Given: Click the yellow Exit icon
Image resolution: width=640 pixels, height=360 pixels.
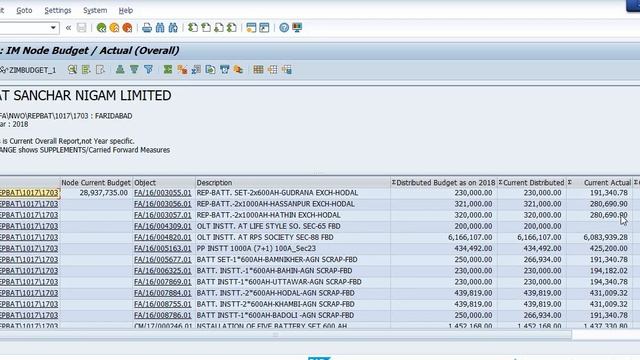Looking at the screenshot, I should click(114, 28).
